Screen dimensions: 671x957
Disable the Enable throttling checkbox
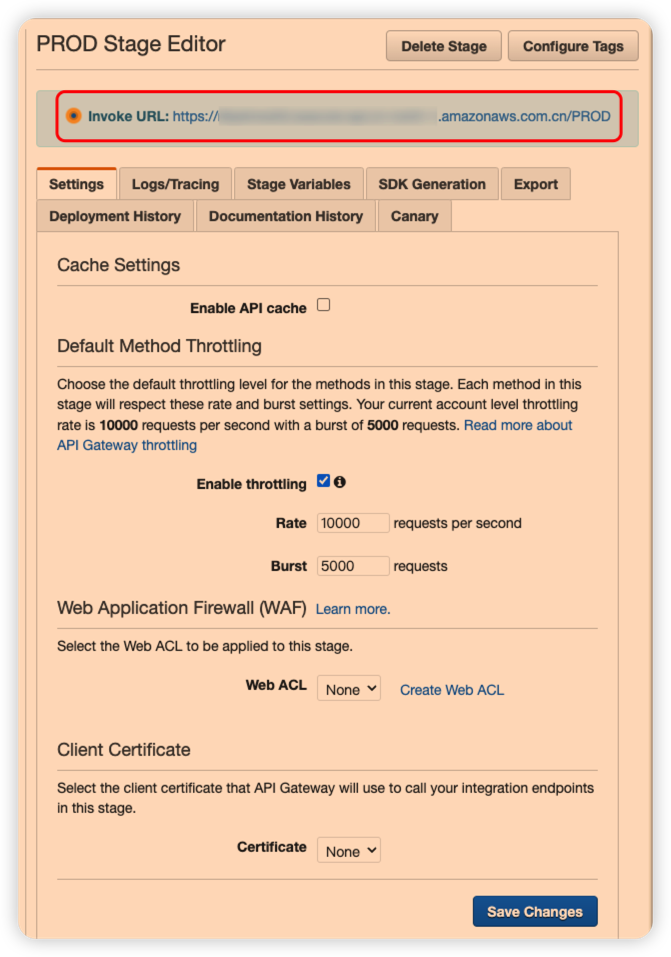[323, 481]
